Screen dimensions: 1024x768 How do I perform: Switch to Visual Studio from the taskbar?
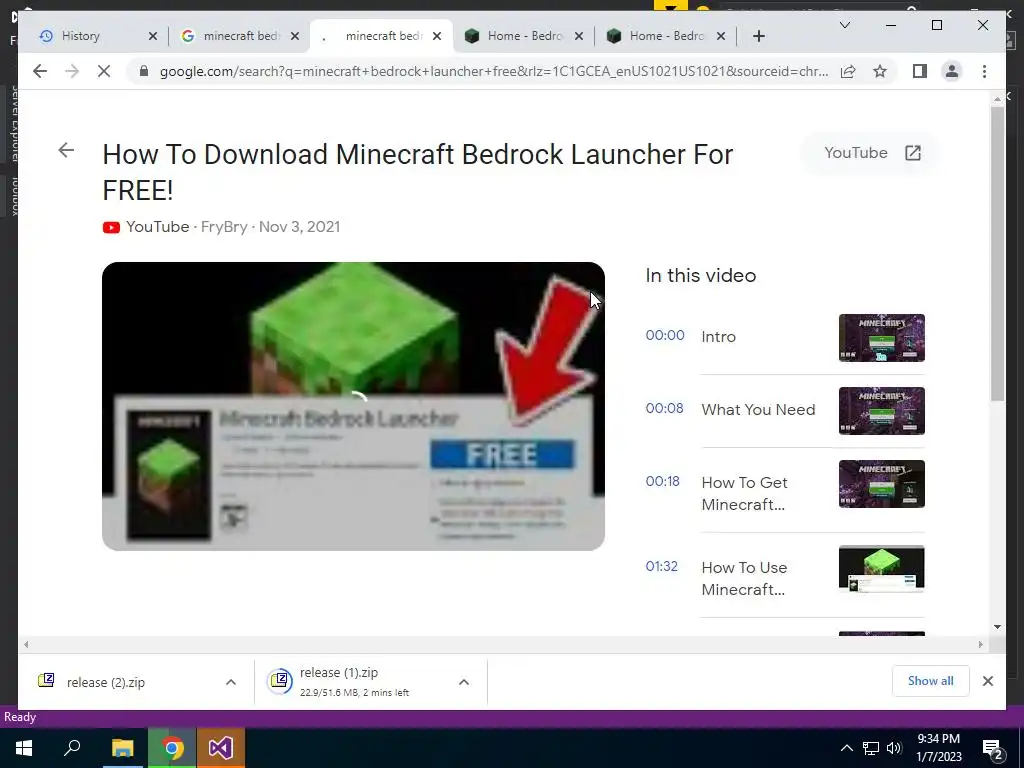click(221, 748)
